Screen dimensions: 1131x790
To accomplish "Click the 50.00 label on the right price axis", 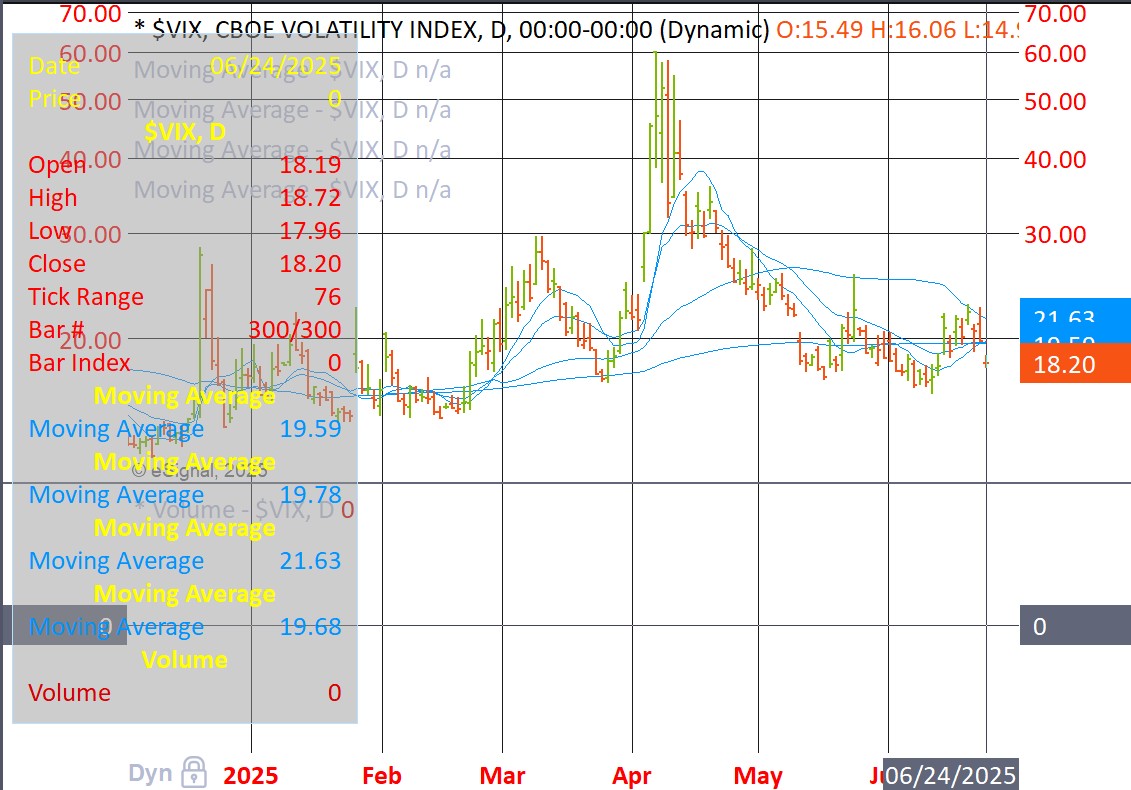I will [x=1055, y=102].
